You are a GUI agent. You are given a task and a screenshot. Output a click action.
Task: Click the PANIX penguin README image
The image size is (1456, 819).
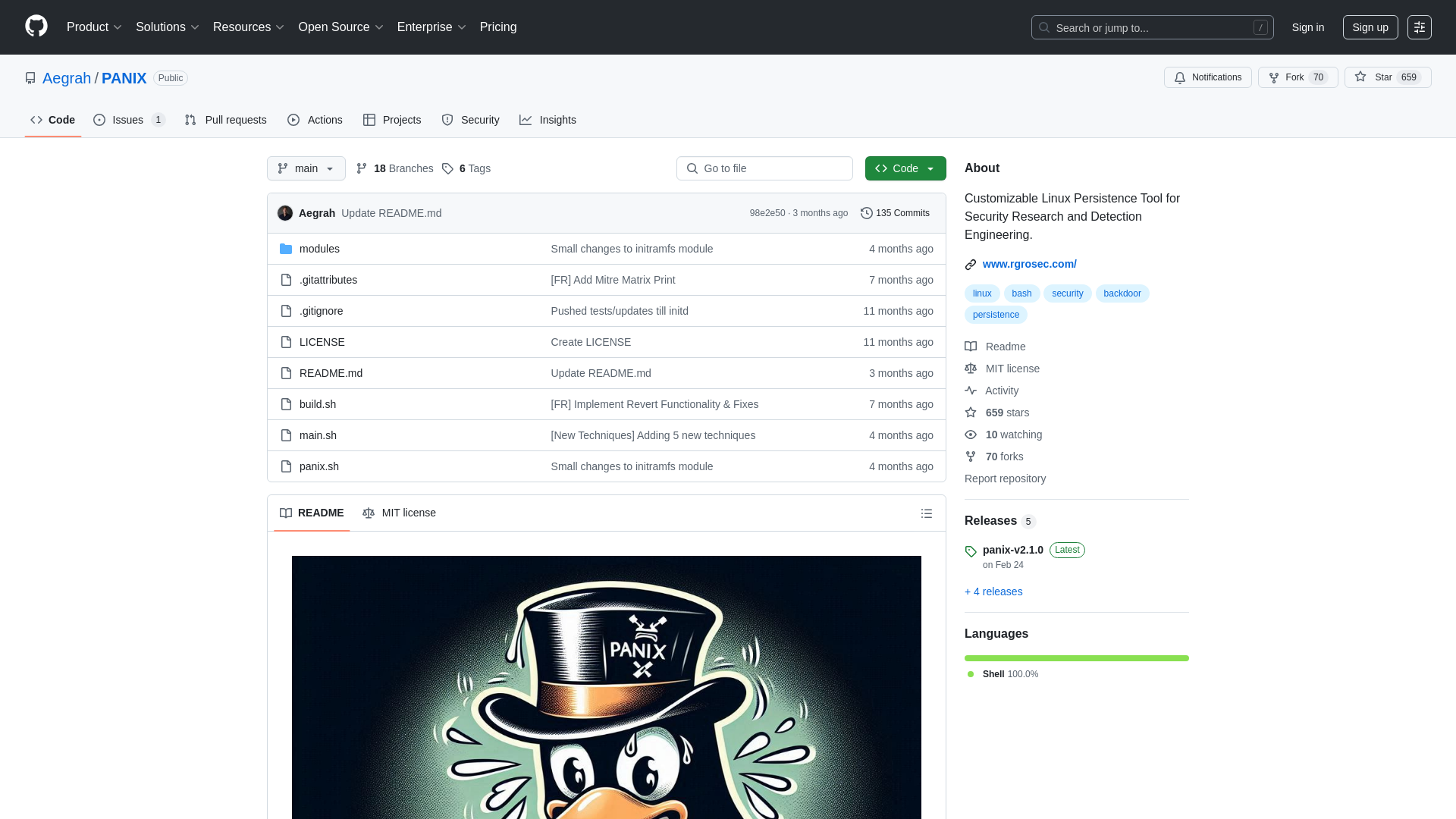607,687
